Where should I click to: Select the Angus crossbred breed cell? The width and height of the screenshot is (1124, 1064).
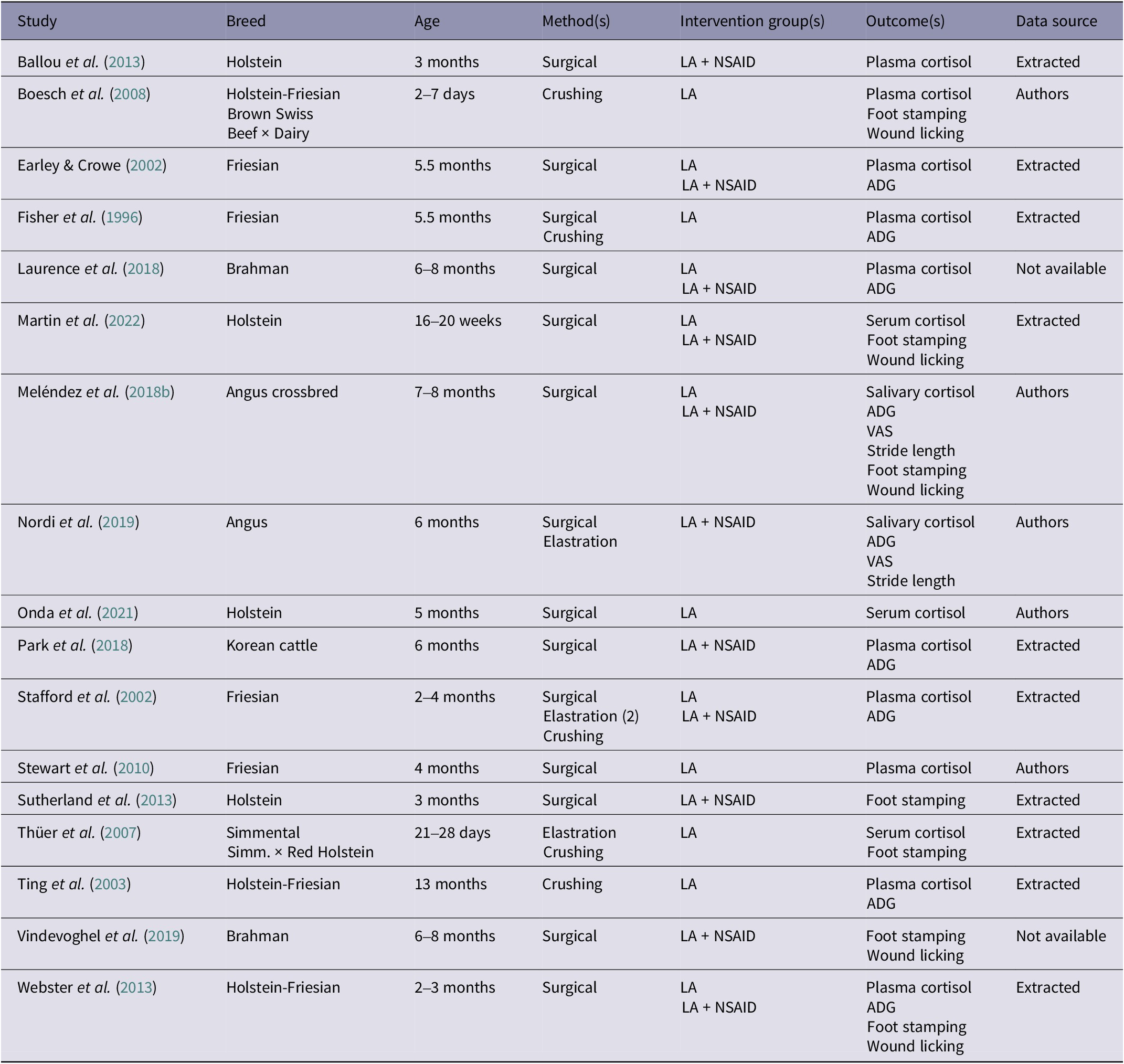282,392
